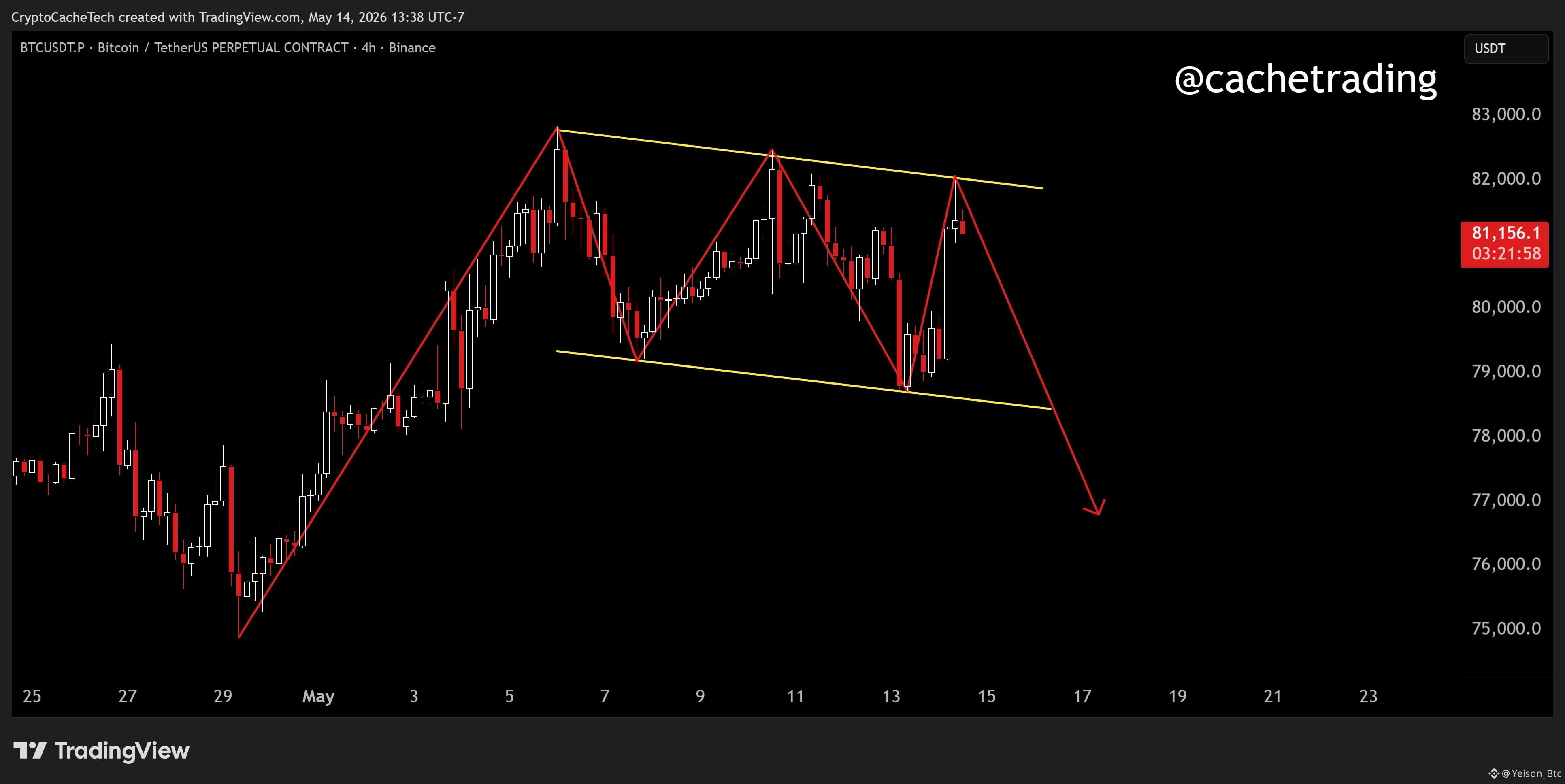Click the 77,000.0 price axis label
The image size is (1565, 784).
pyautogui.click(x=1506, y=500)
